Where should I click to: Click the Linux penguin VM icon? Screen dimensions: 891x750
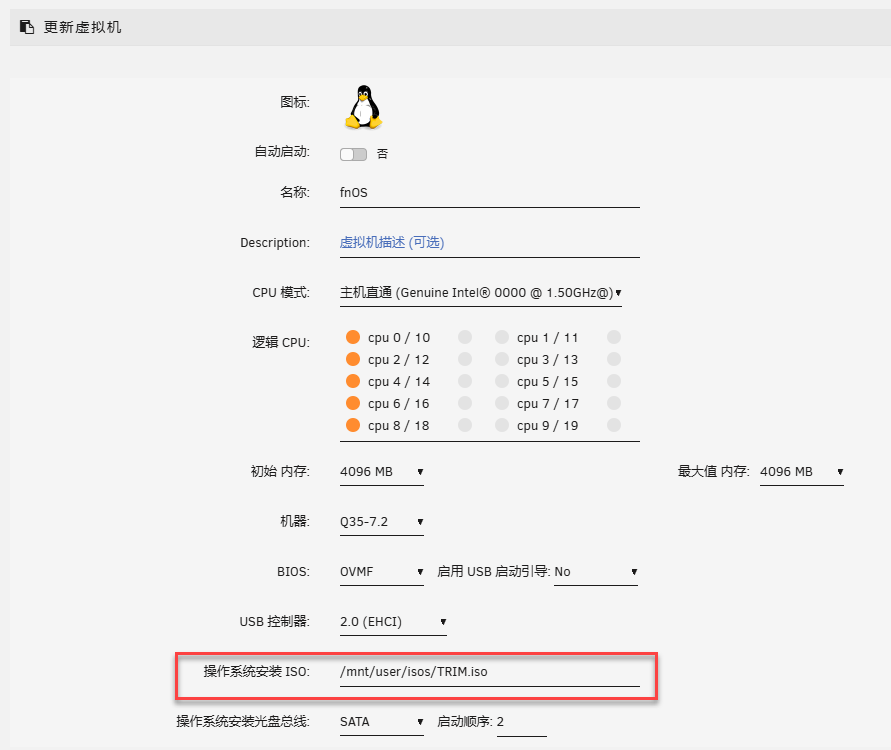click(363, 107)
